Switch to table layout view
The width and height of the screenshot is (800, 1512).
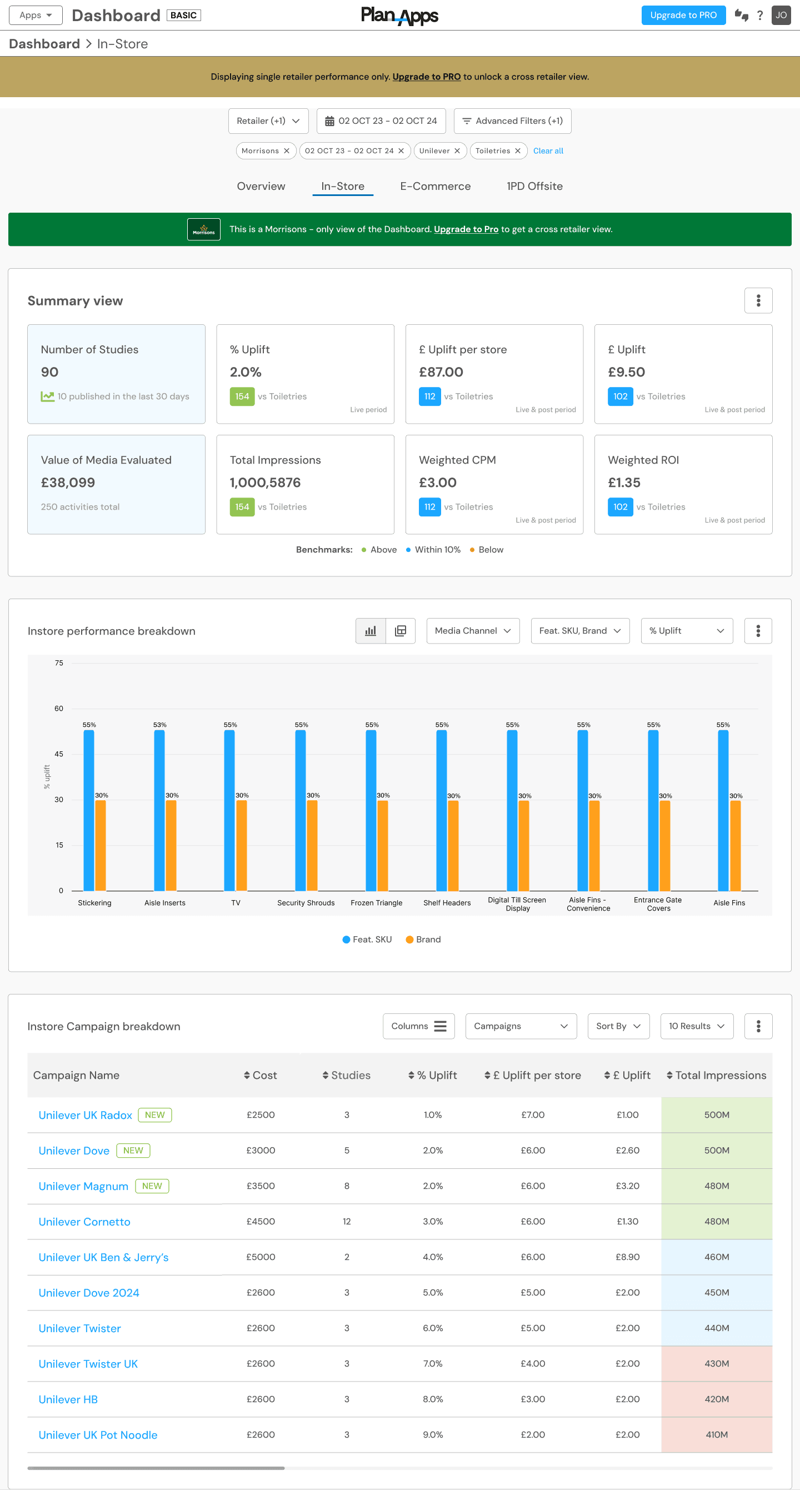[x=401, y=631]
